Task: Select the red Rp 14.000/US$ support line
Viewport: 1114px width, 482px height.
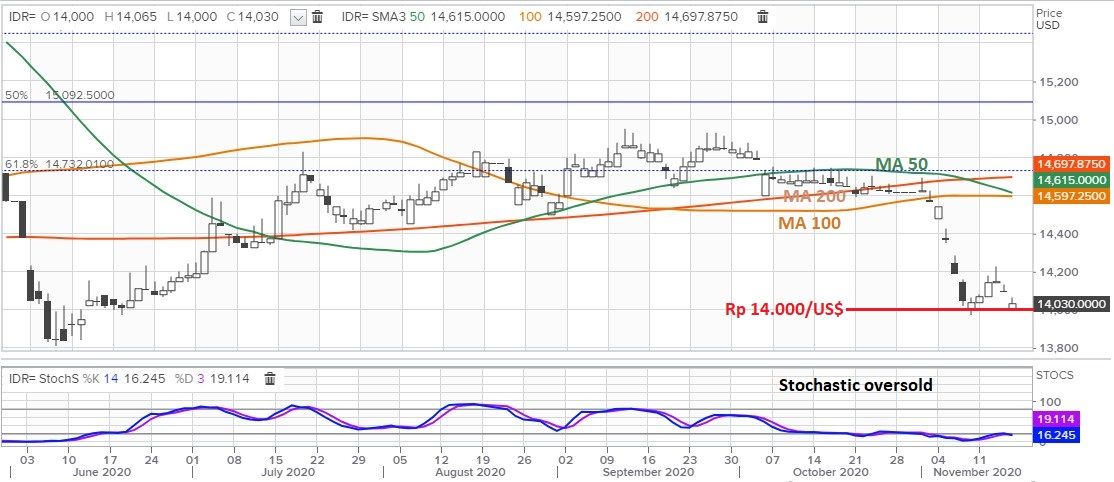Action: pos(930,310)
